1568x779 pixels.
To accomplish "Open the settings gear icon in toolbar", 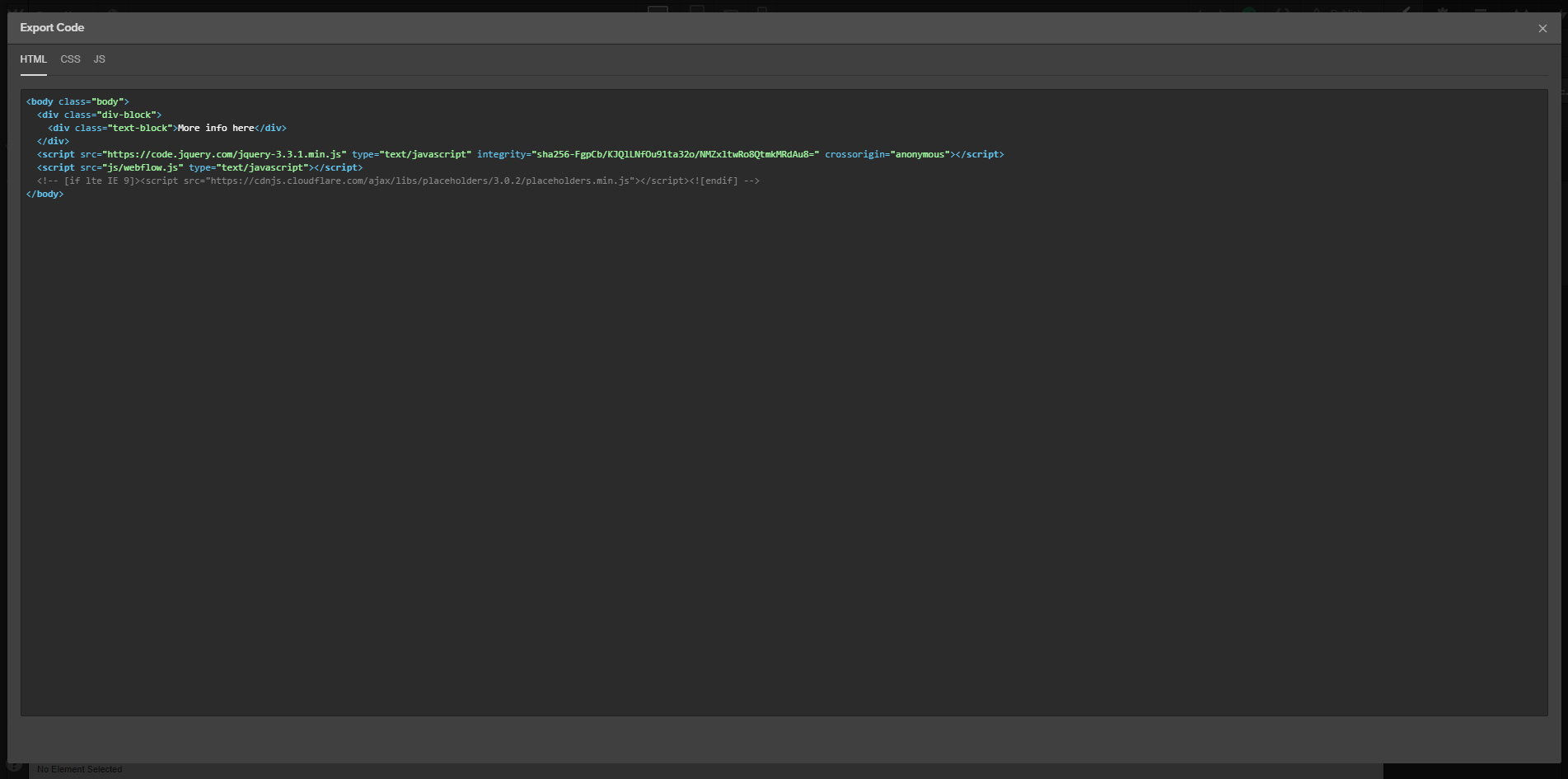I will tap(1480, 12).
